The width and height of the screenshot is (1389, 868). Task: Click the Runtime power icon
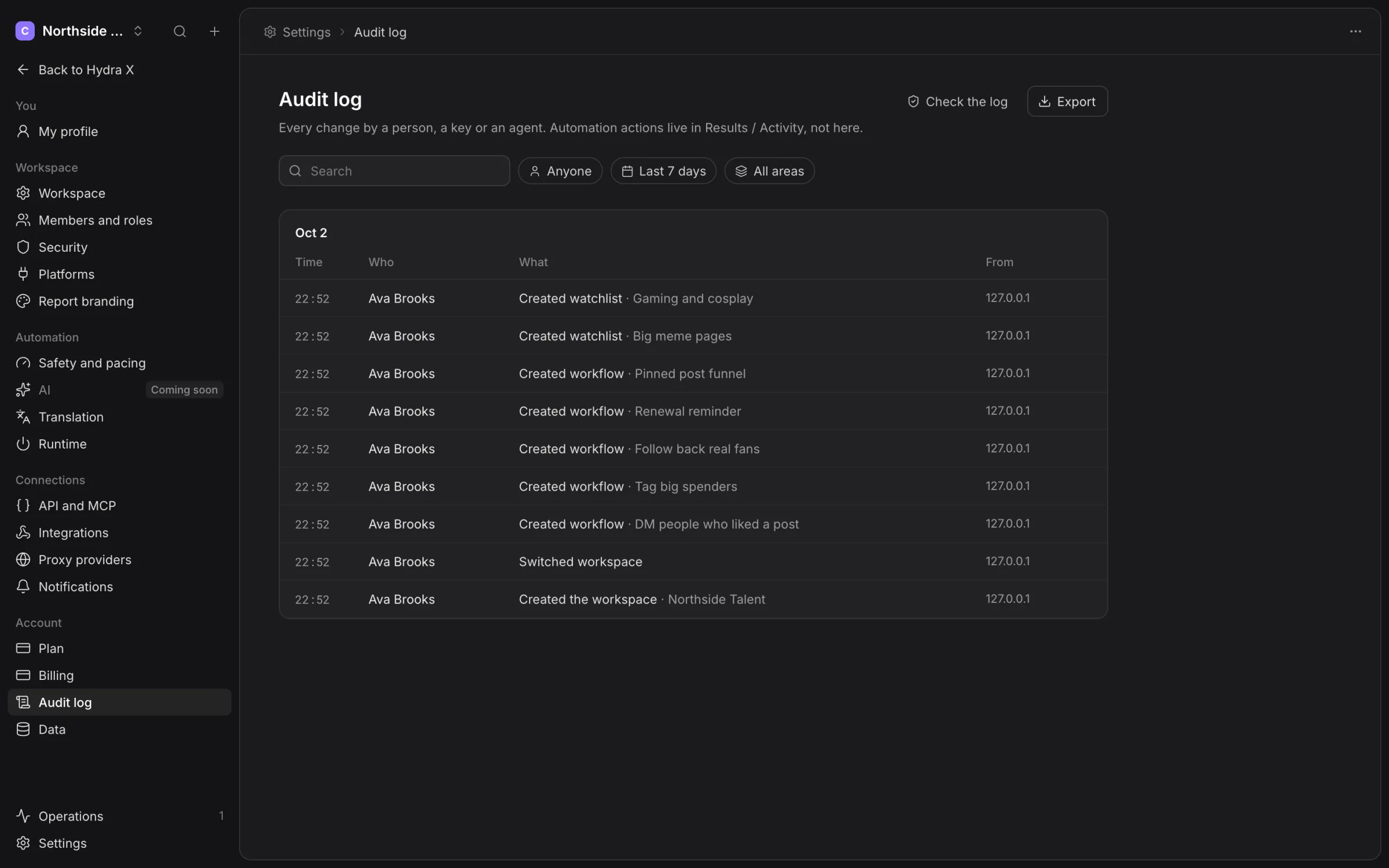pyautogui.click(x=23, y=444)
